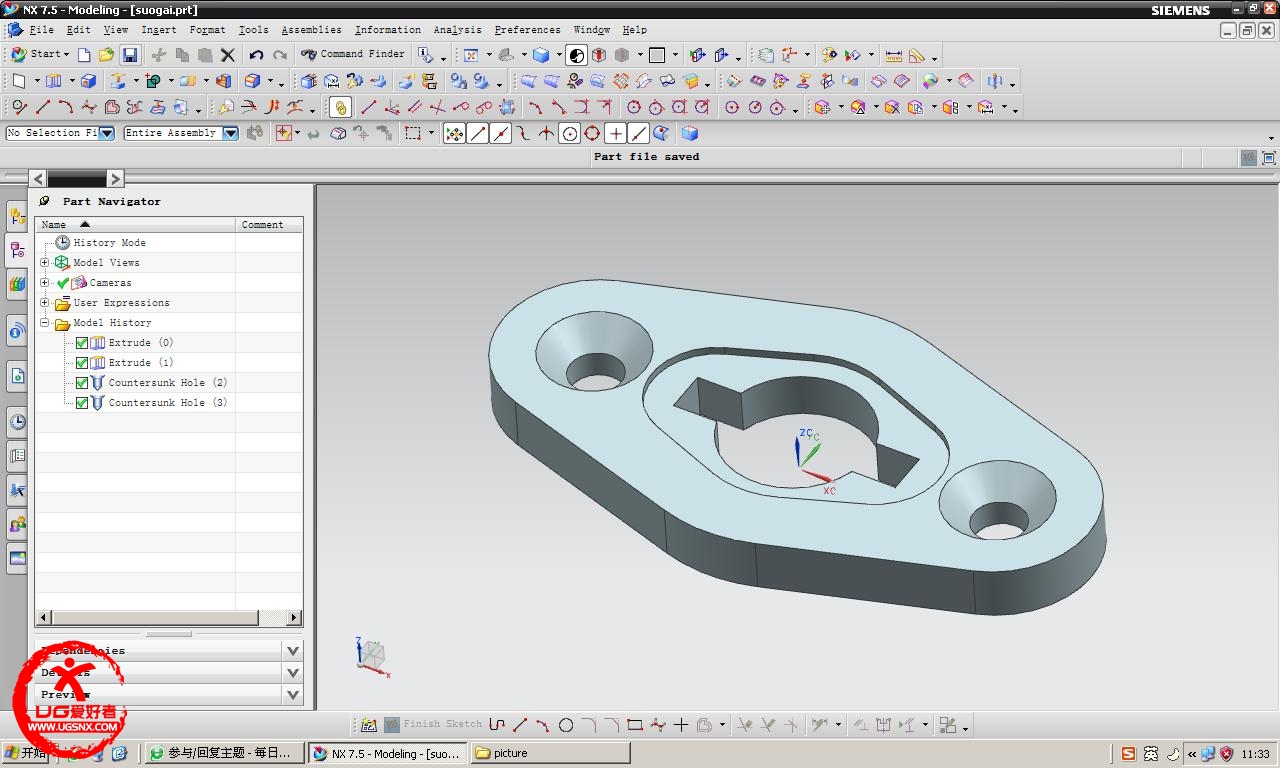Click the taskbar clock showing 11:33
This screenshot has width=1280, height=768.
point(1256,754)
